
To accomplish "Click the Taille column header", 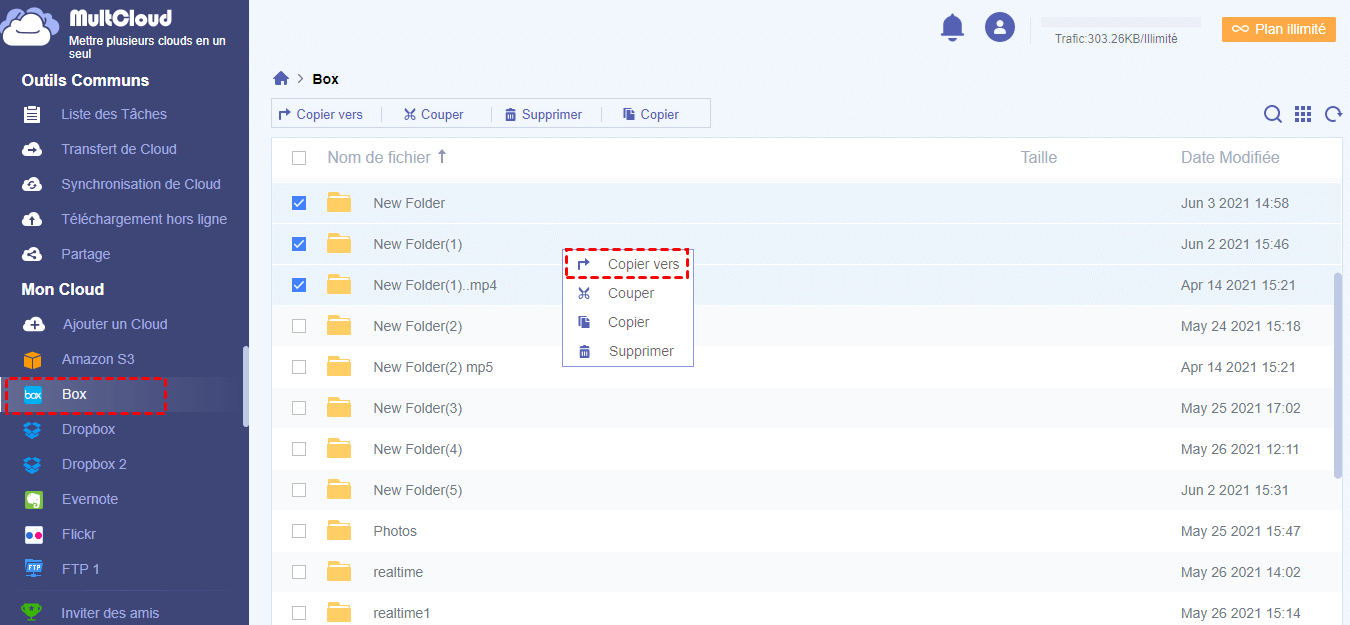I will click(1039, 157).
